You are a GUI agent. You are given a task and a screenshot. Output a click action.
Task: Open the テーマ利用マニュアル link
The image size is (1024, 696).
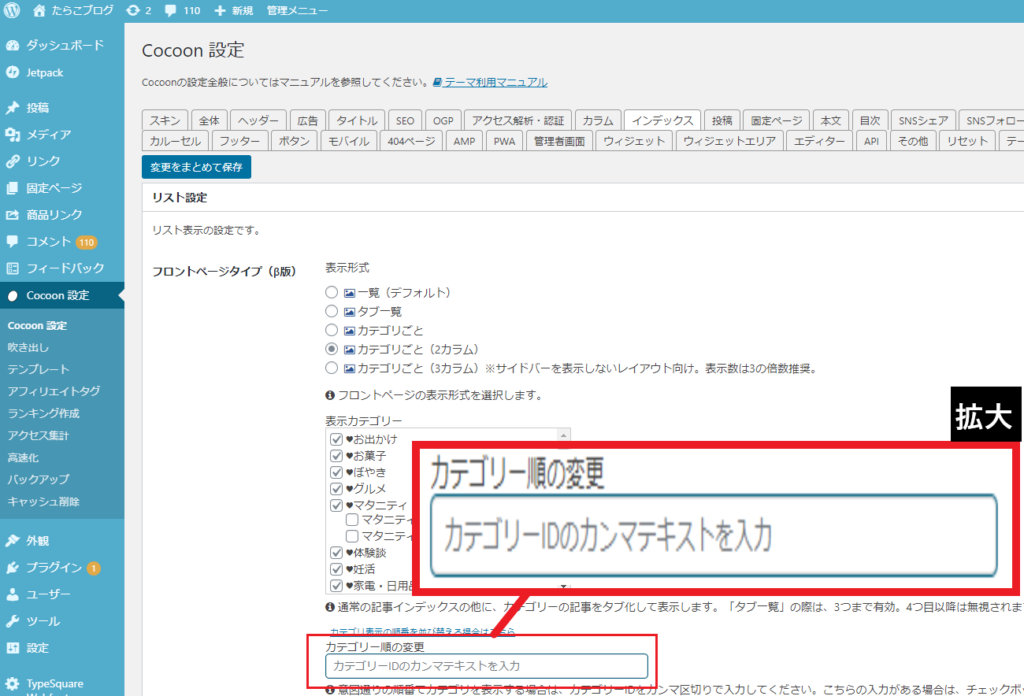(496, 82)
